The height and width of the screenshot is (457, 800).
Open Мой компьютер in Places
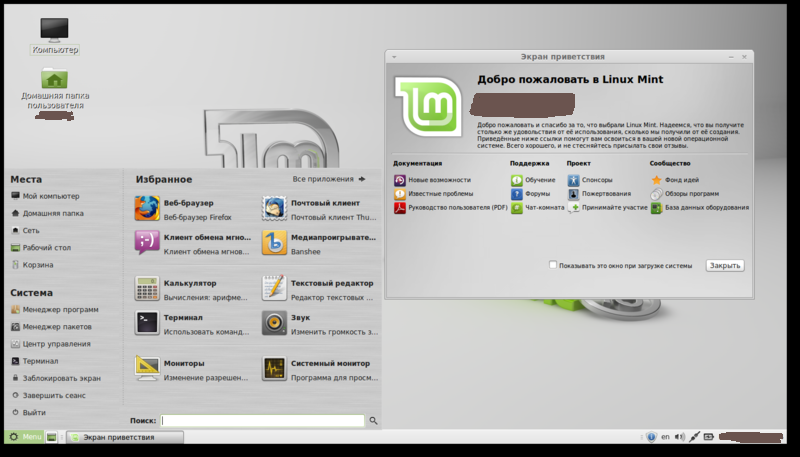[45, 196]
